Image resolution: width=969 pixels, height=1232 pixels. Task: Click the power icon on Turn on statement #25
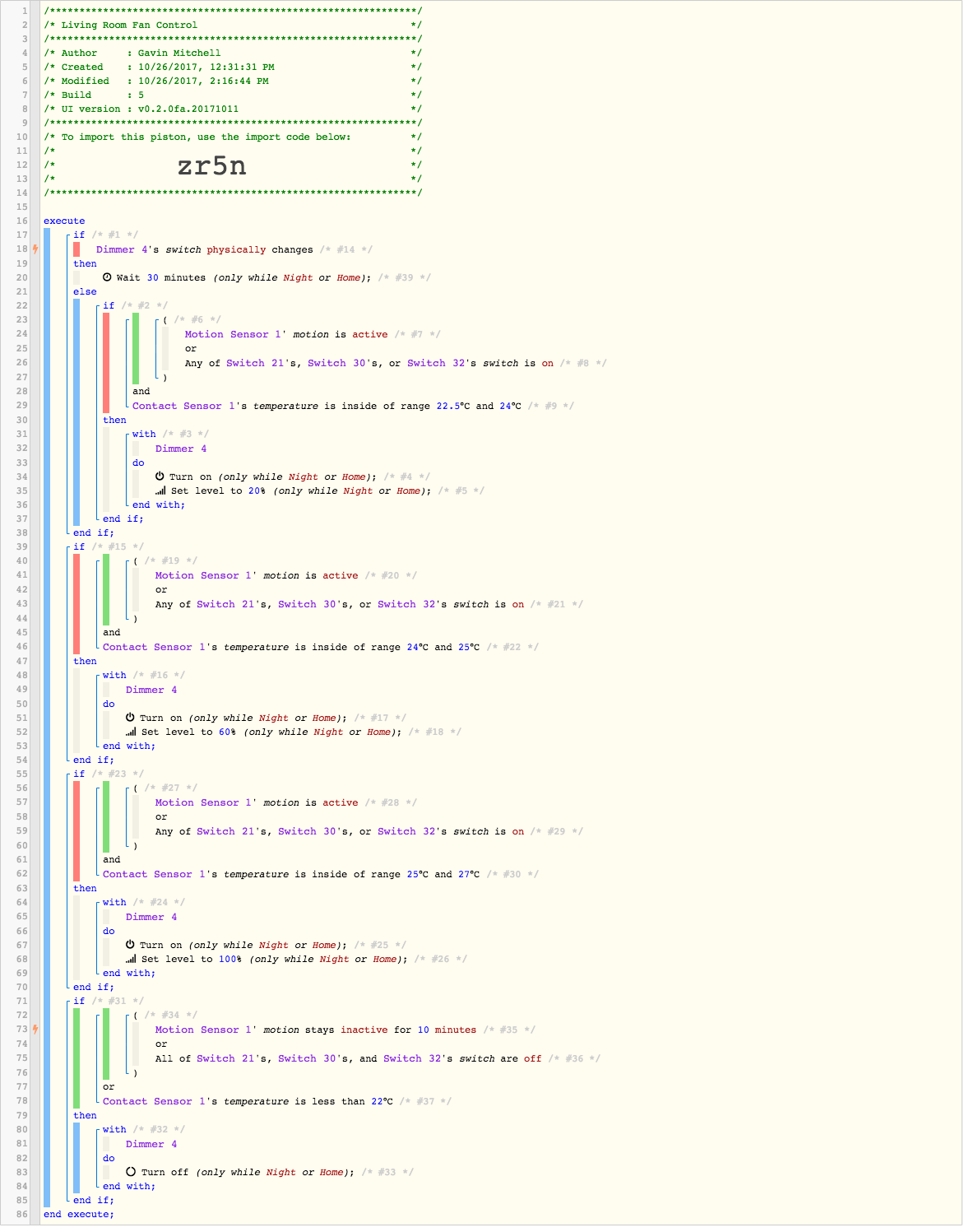pyautogui.click(x=130, y=945)
